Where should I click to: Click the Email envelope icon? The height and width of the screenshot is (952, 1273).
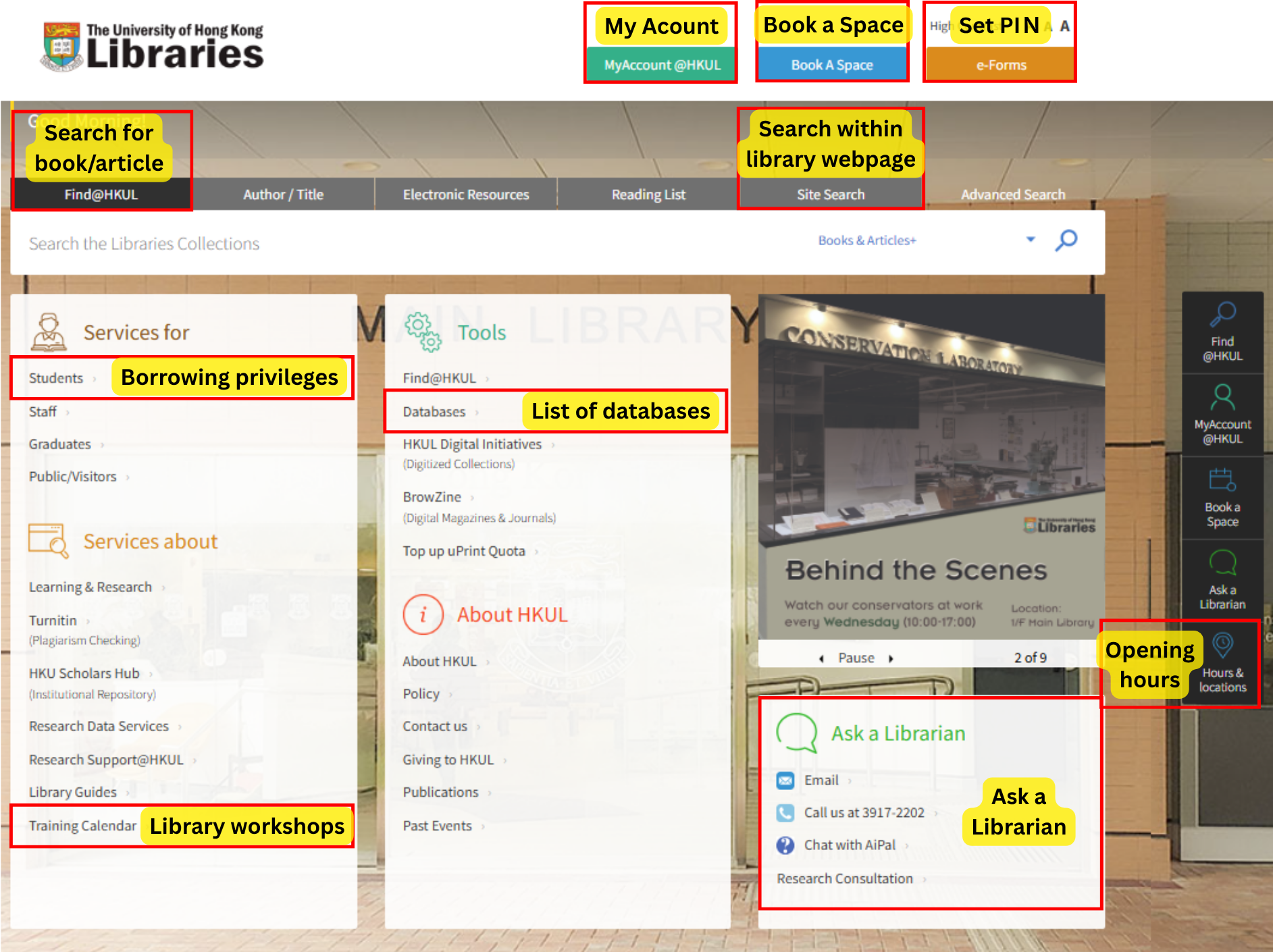click(785, 781)
